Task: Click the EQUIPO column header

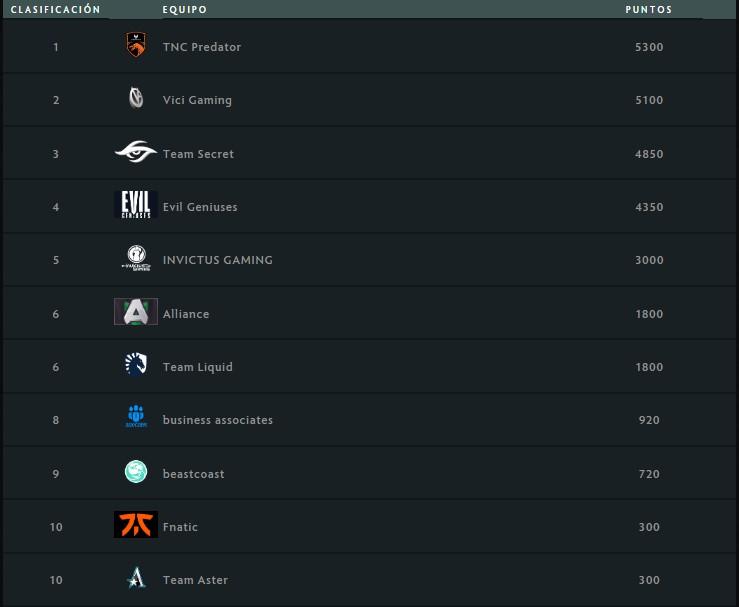Action: coord(184,9)
